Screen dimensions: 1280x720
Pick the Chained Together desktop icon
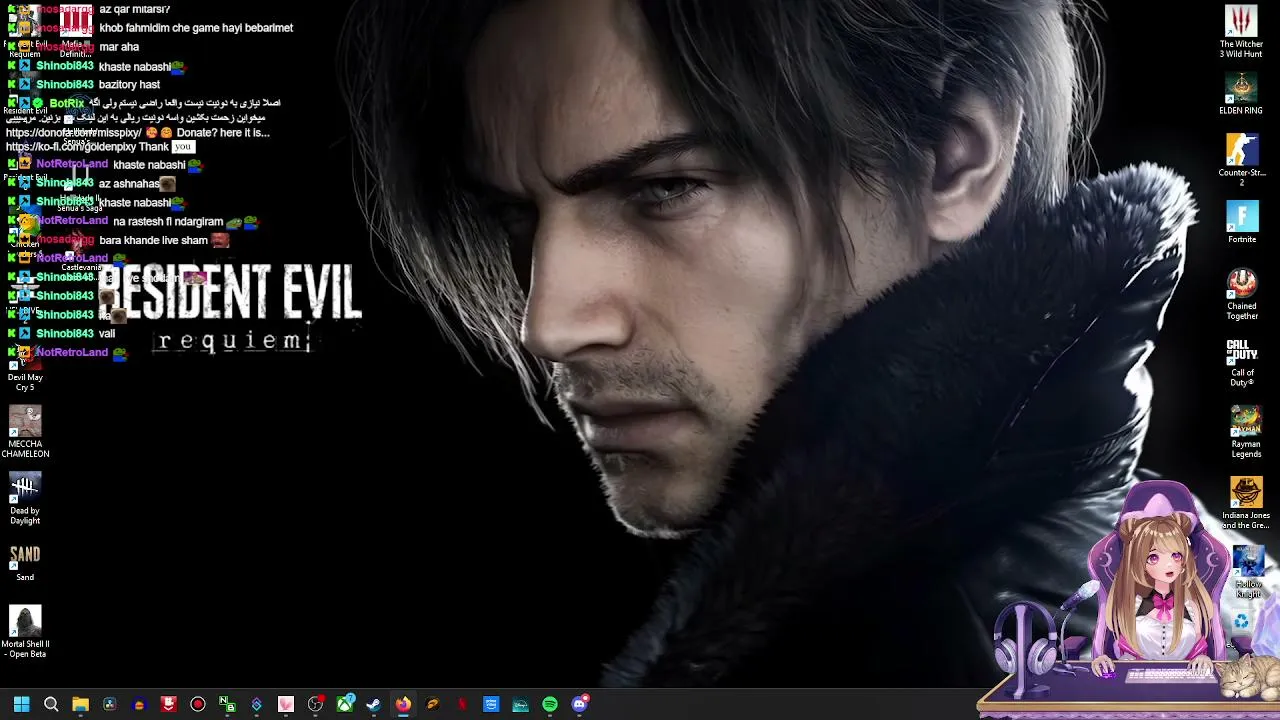click(1242, 294)
